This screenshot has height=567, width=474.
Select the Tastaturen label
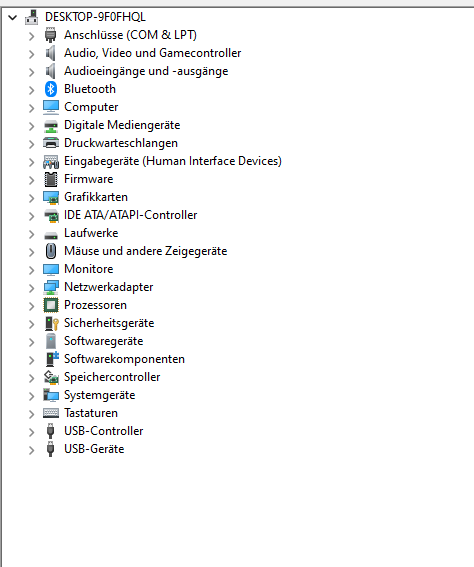91,413
